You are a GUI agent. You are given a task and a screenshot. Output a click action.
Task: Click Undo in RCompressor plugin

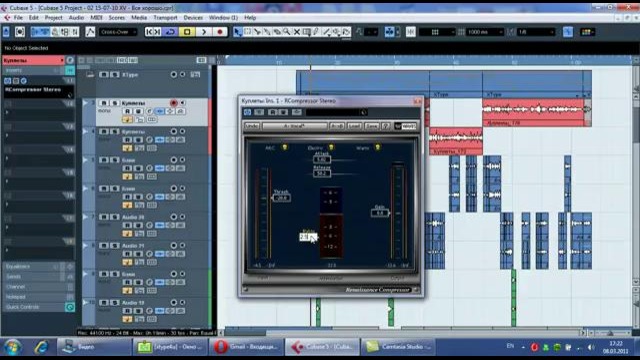pyautogui.click(x=252, y=126)
